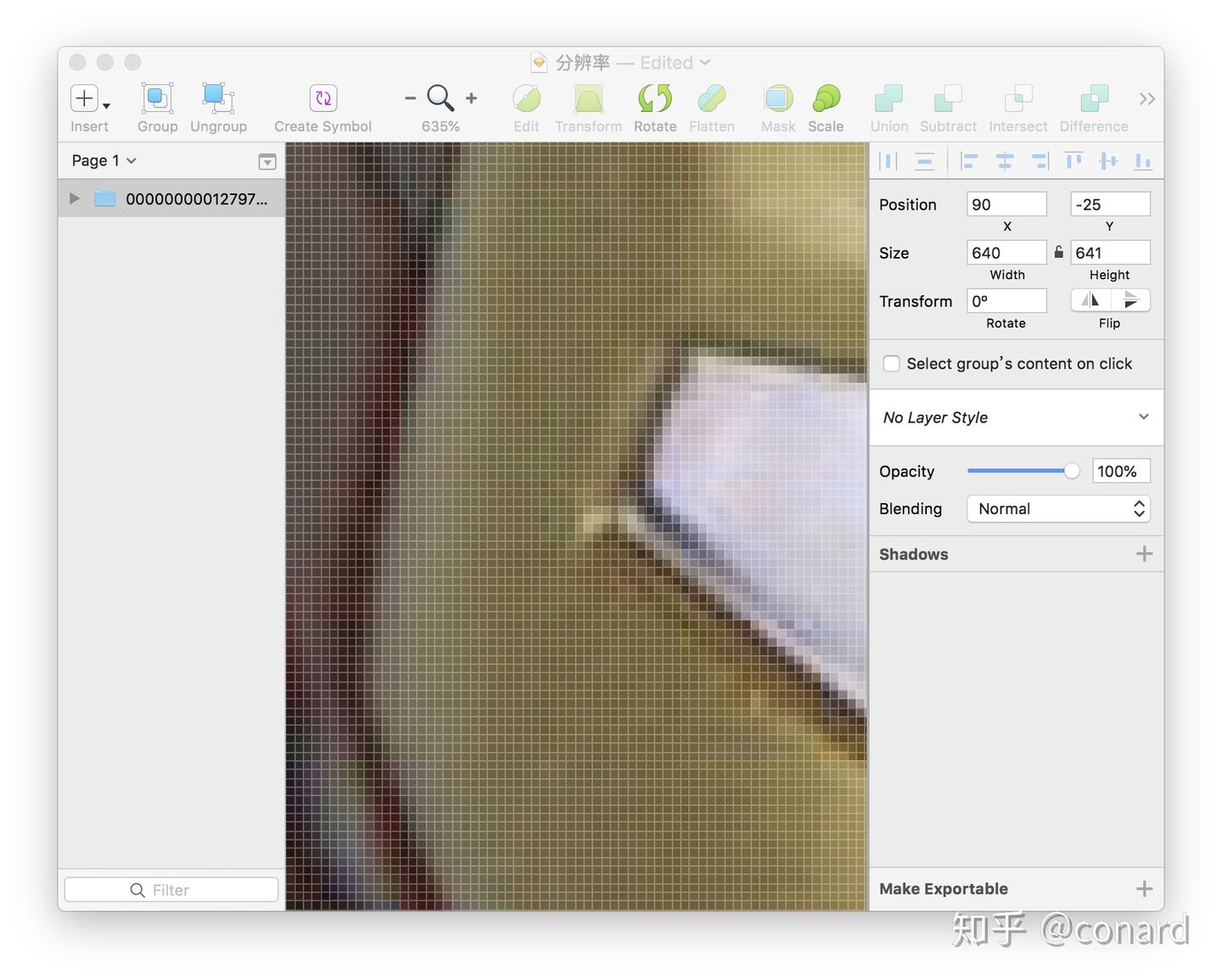This screenshot has width=1222, height=980.
Task: Click the zoomed image on canvas
Action: [577, 526]
